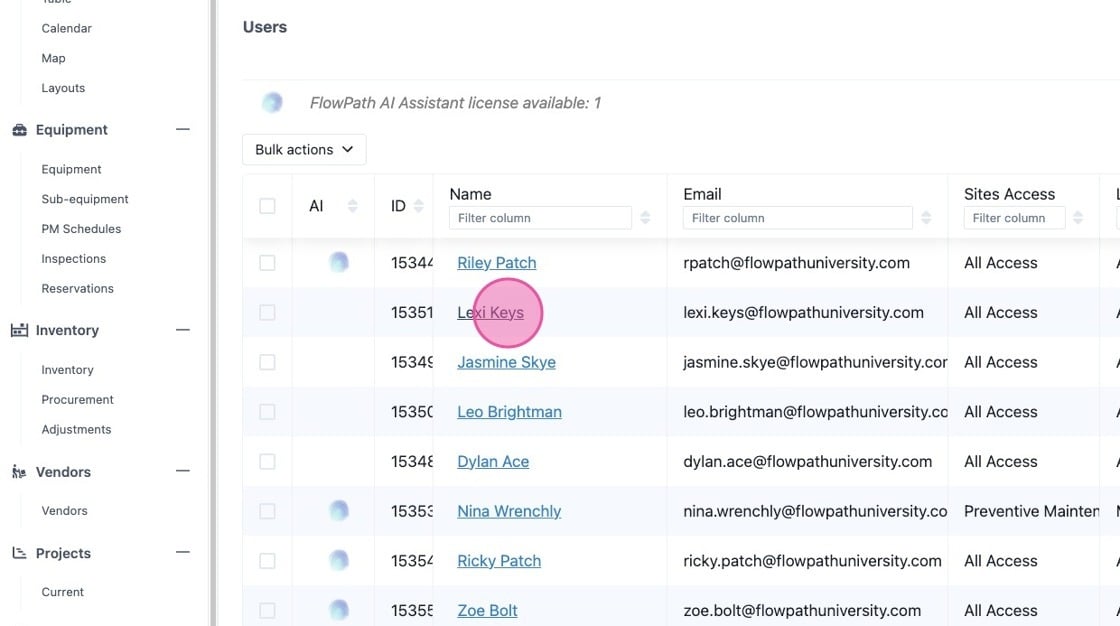Viewport: 1120px width, 626px height.
Task: Open Dylan Ace user profile
Action: pyautogui.click(x=493, y=462)
